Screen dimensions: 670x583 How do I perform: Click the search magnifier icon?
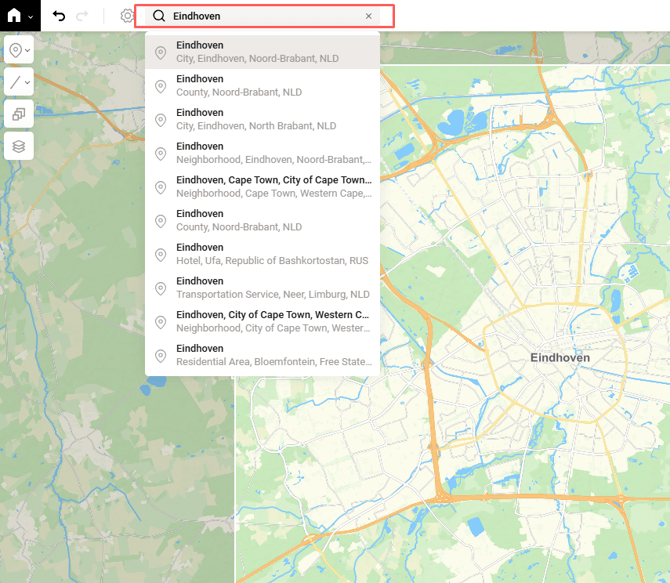click(x=159, y=16)
